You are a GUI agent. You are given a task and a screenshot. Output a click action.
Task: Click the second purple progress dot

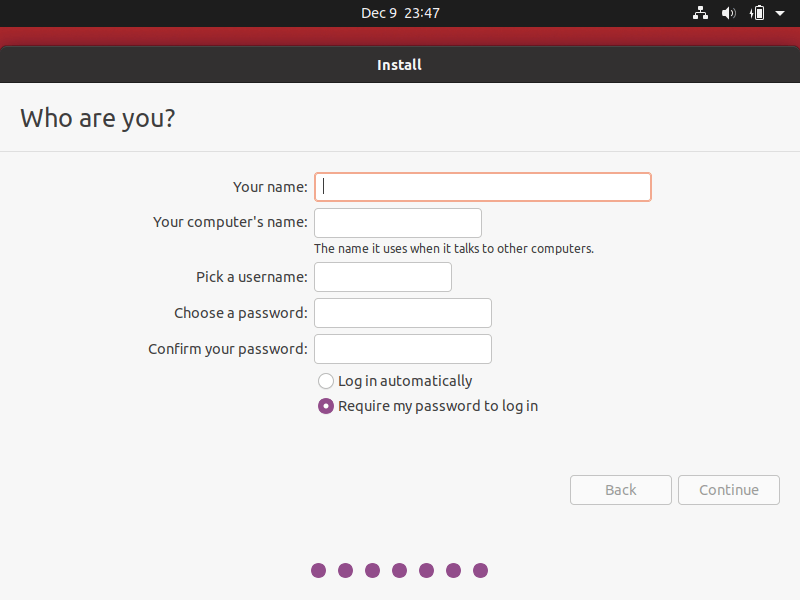click(345, 570)
